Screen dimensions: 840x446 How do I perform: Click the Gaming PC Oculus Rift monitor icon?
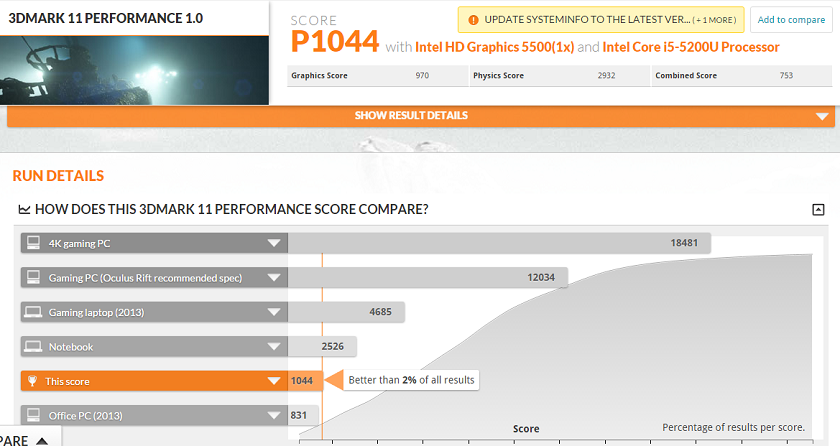(33, 277)
